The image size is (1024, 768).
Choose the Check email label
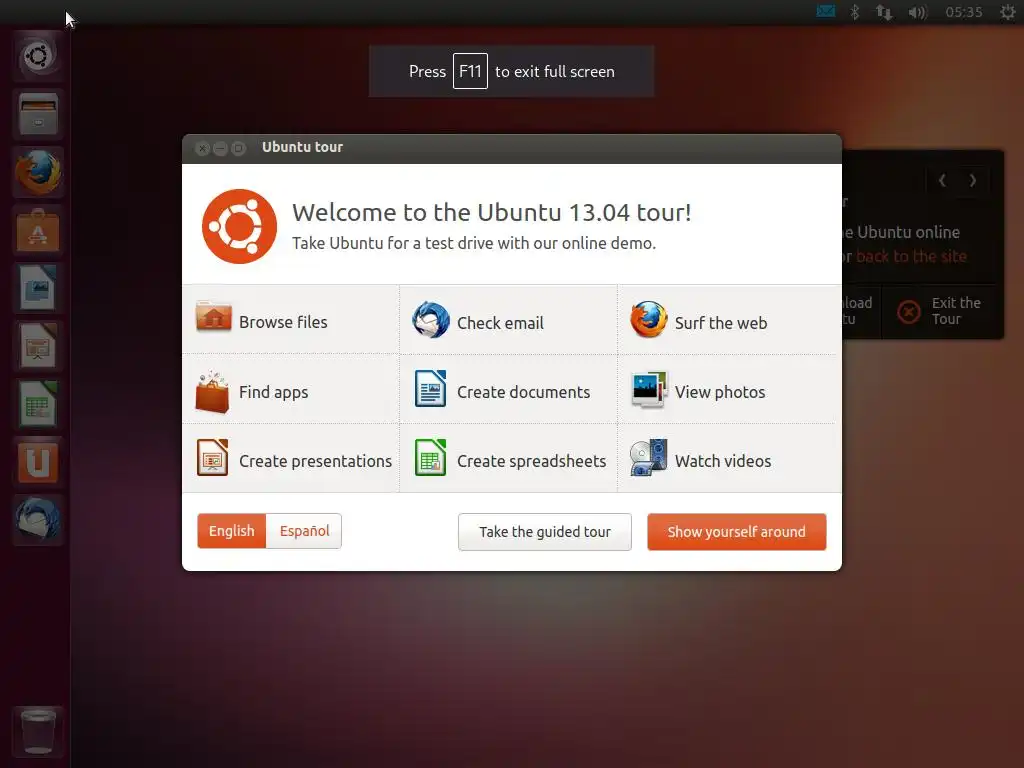500,323
